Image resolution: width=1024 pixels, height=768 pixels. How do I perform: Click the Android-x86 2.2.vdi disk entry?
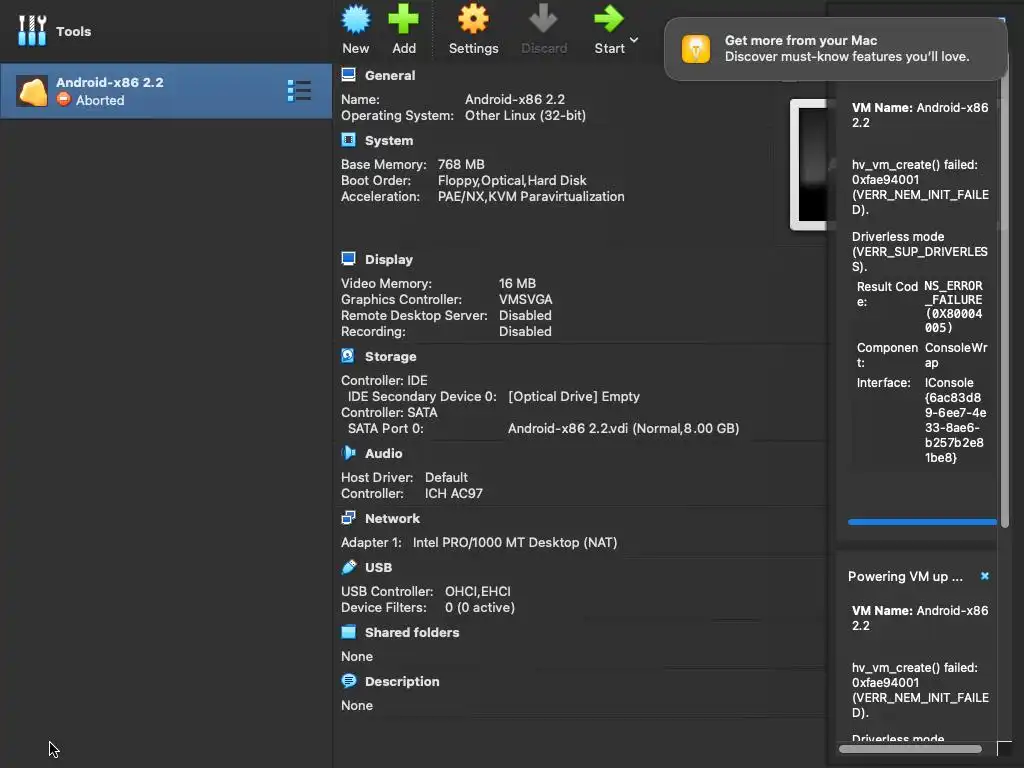tap(624, 429)
